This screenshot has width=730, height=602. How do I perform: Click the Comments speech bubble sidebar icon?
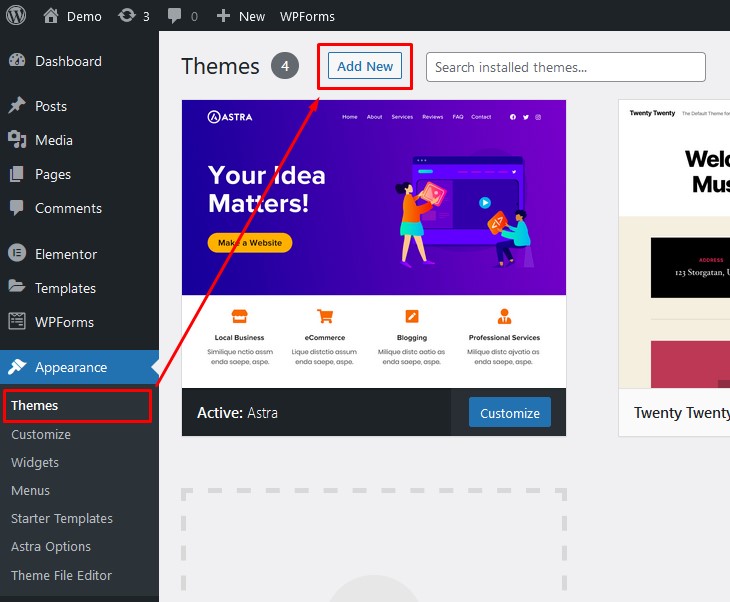[x=17, y=208]
